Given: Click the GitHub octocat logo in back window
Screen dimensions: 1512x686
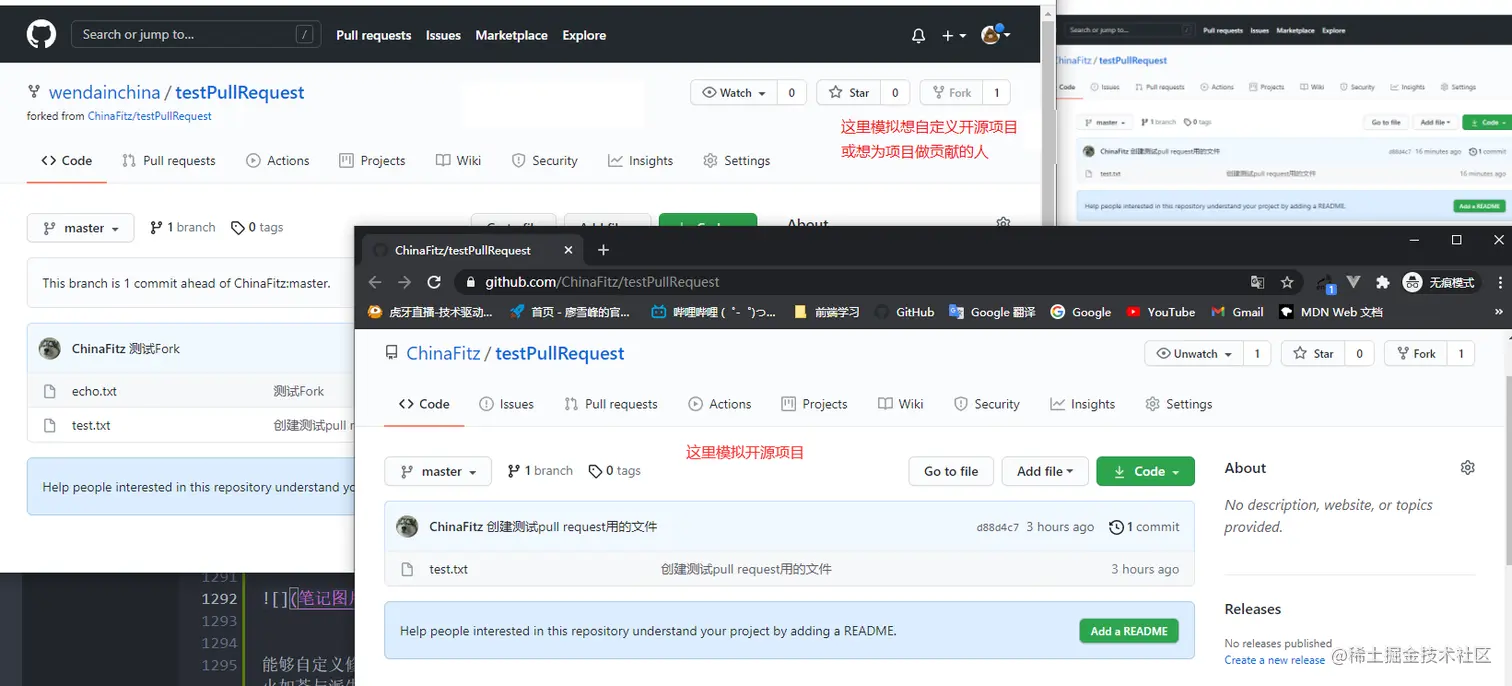Looking at the screenshot, I should tap(41, 35).
